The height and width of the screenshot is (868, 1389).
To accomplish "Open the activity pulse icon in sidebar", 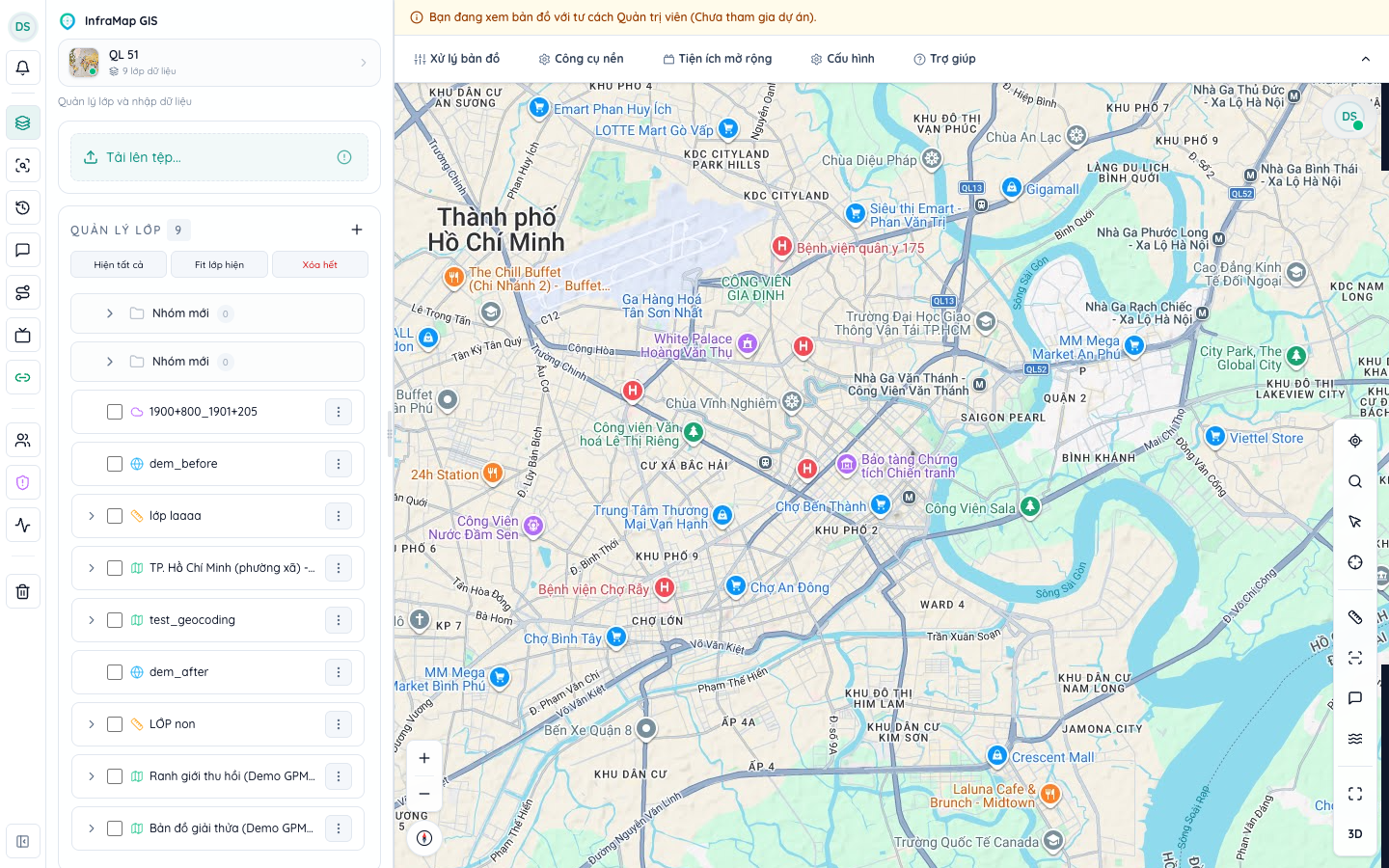I will [x=22, y=525].
